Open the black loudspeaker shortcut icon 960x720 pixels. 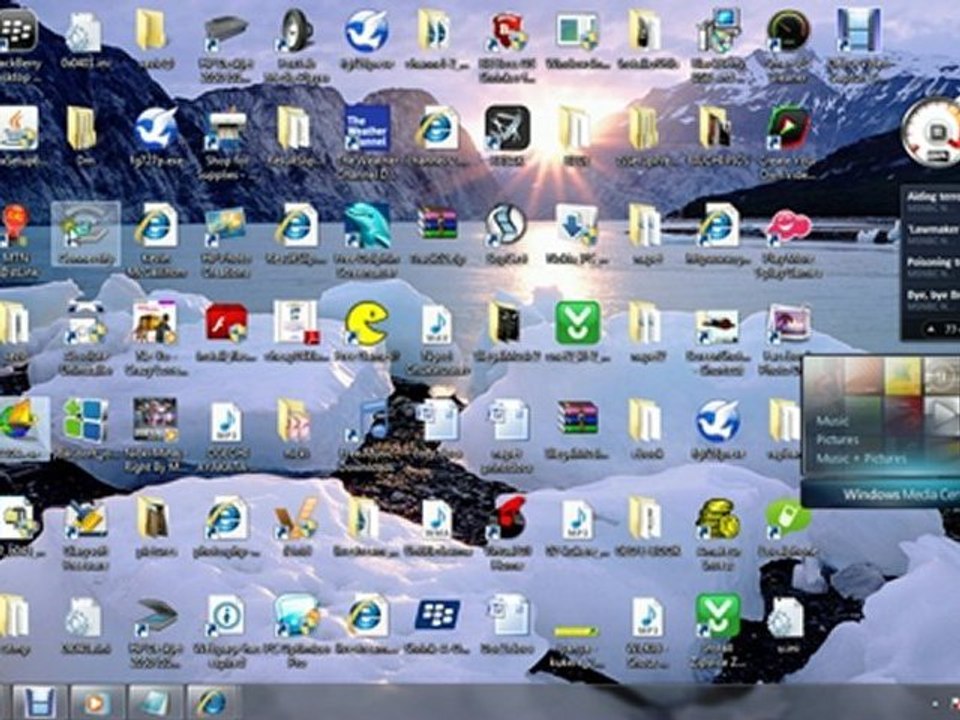(296, 30)
